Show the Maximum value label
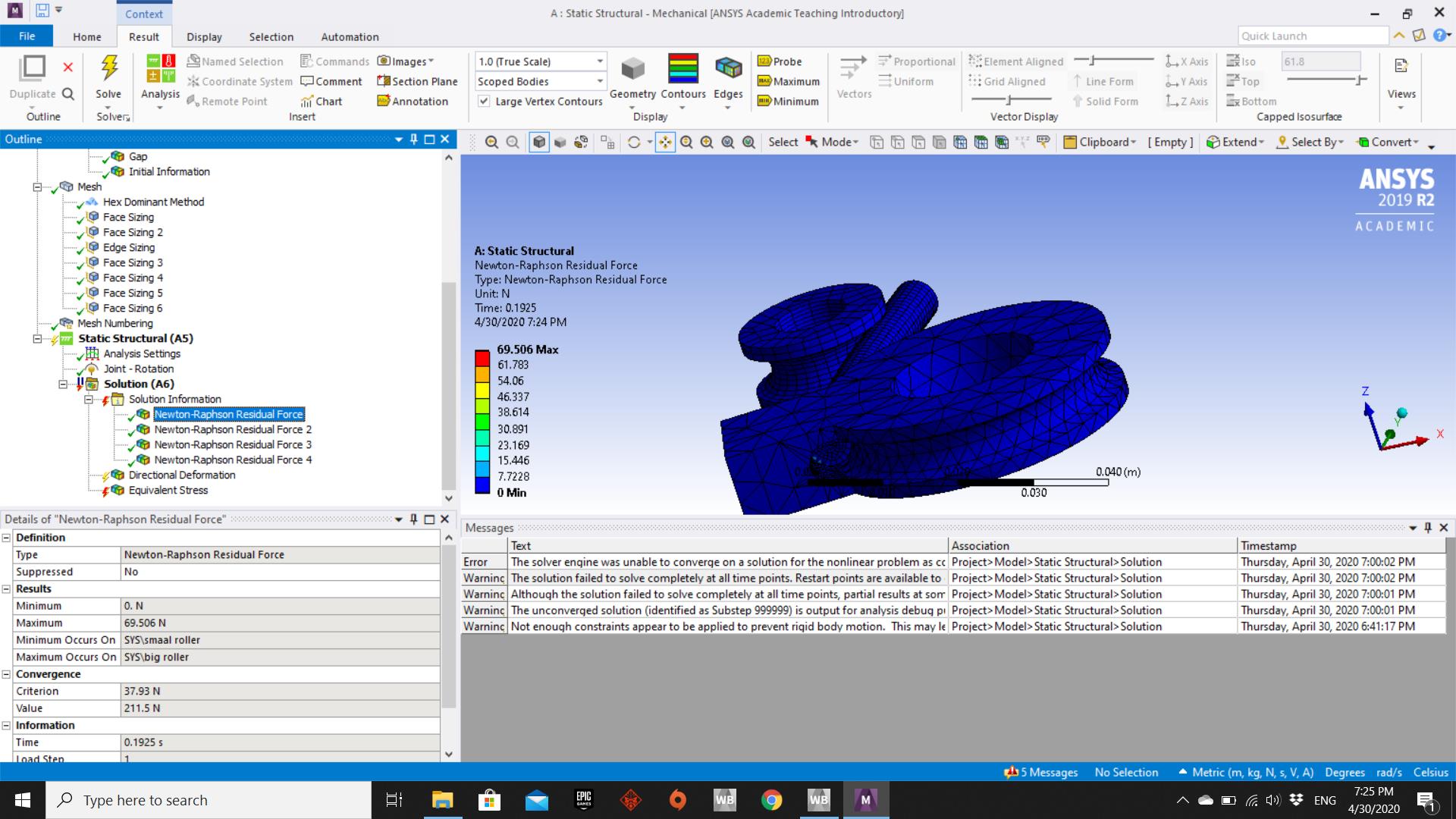 click(x=789, y=81)
